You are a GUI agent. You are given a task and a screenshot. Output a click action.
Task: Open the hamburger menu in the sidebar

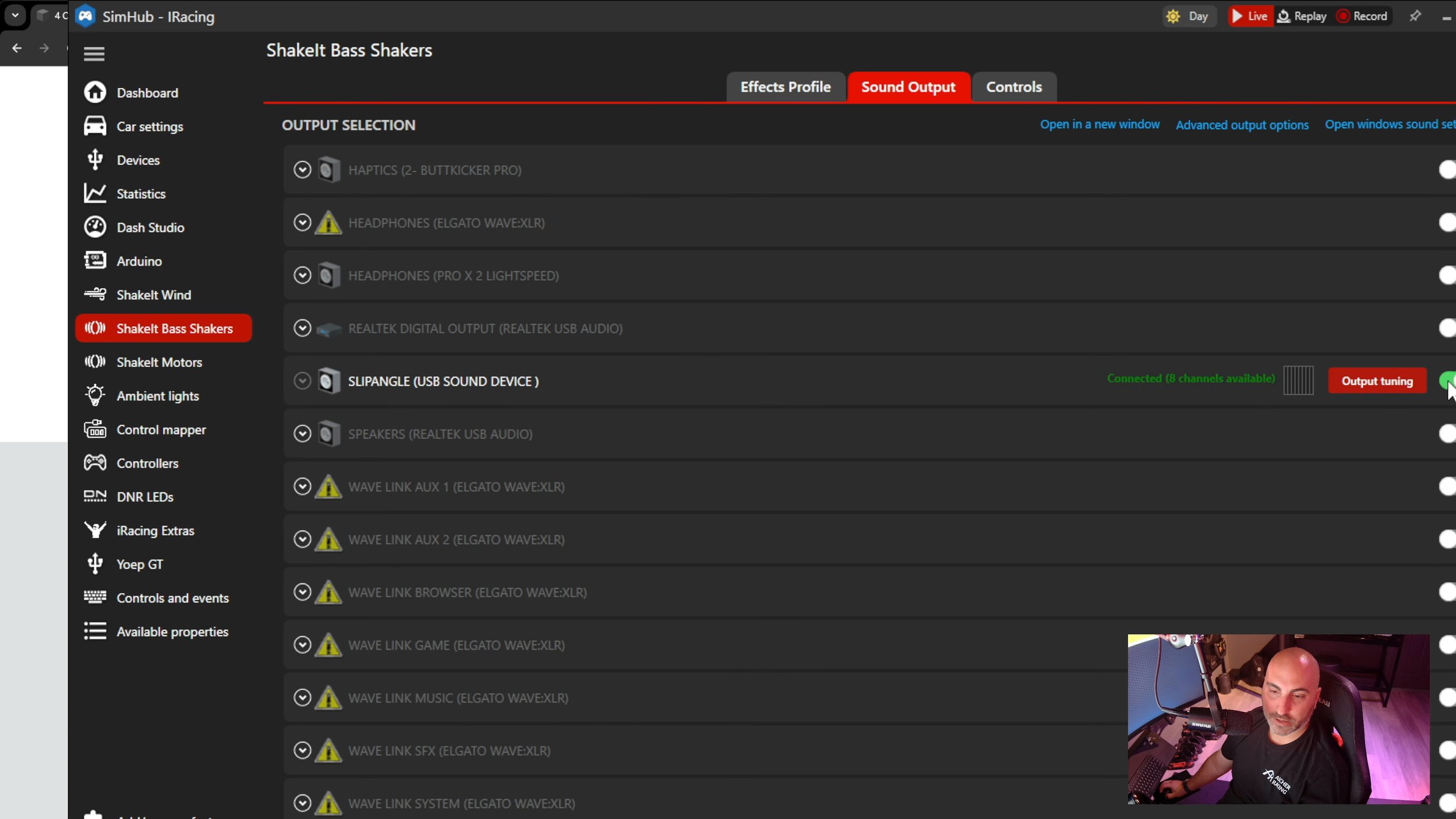tap(94, 54)
